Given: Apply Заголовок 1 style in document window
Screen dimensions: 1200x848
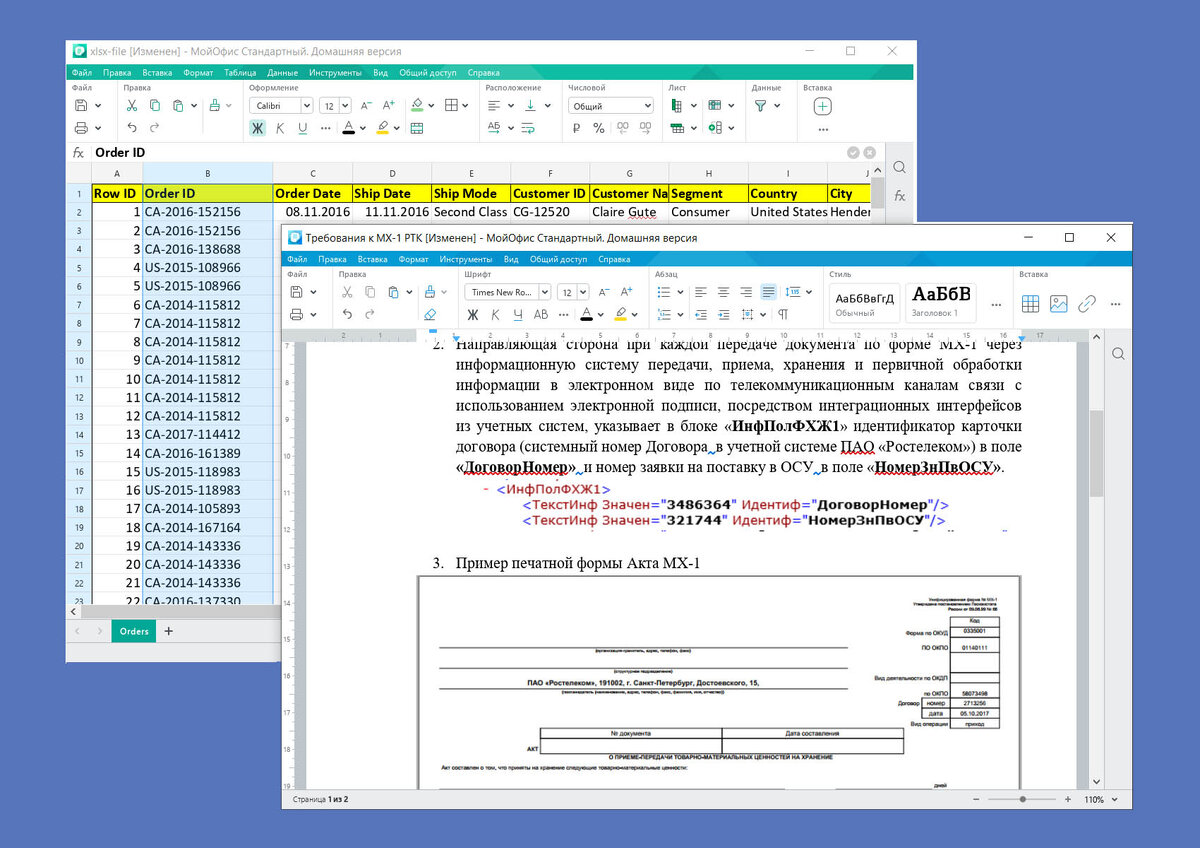Looking at the screenshot, I should tap(942, 303).
